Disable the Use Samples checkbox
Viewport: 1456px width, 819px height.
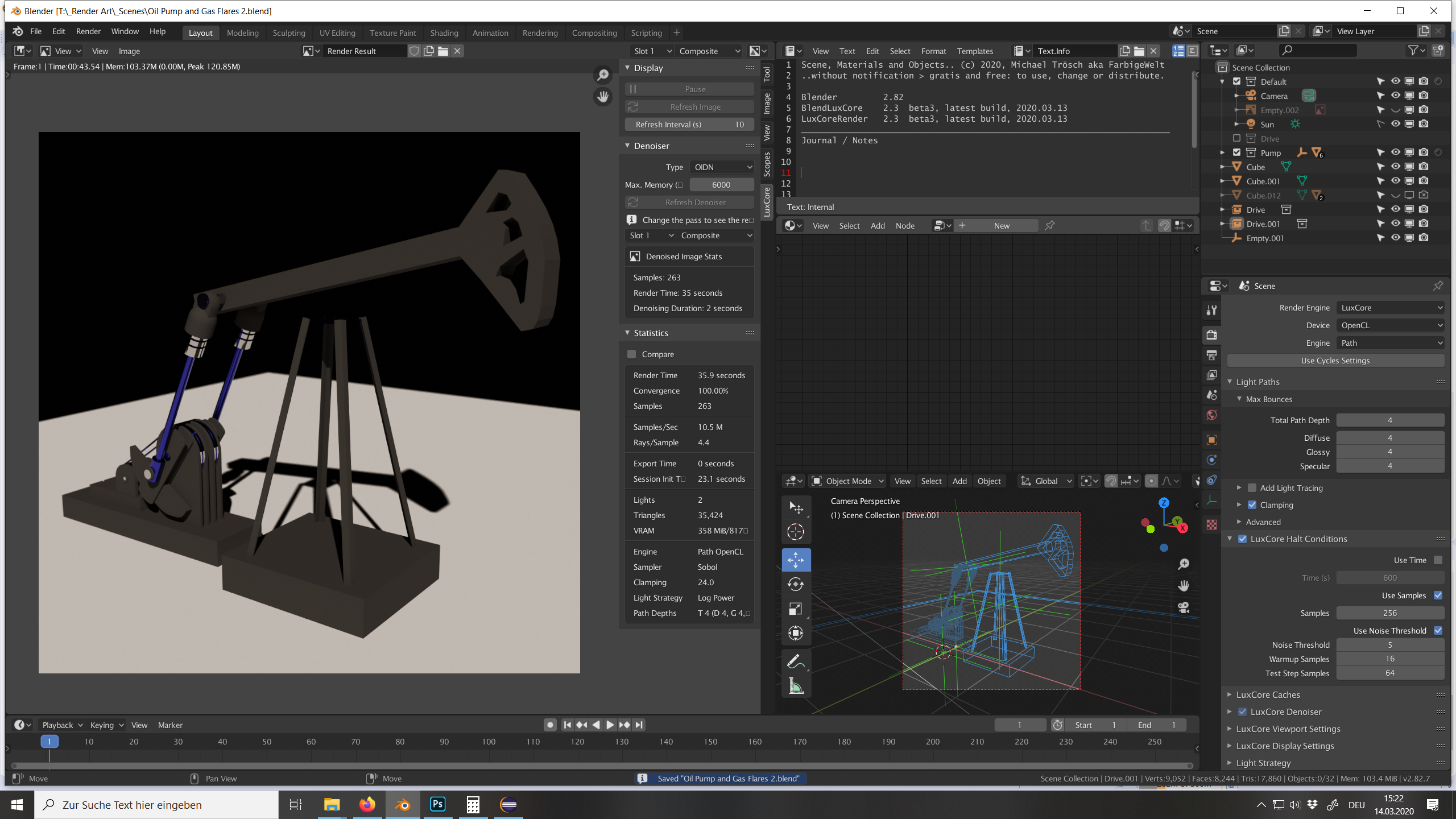click(x=1438, y=595)
